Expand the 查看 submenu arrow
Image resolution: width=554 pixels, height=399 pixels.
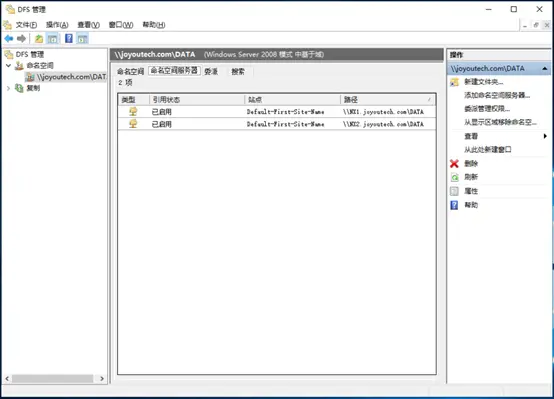(545, 136)
